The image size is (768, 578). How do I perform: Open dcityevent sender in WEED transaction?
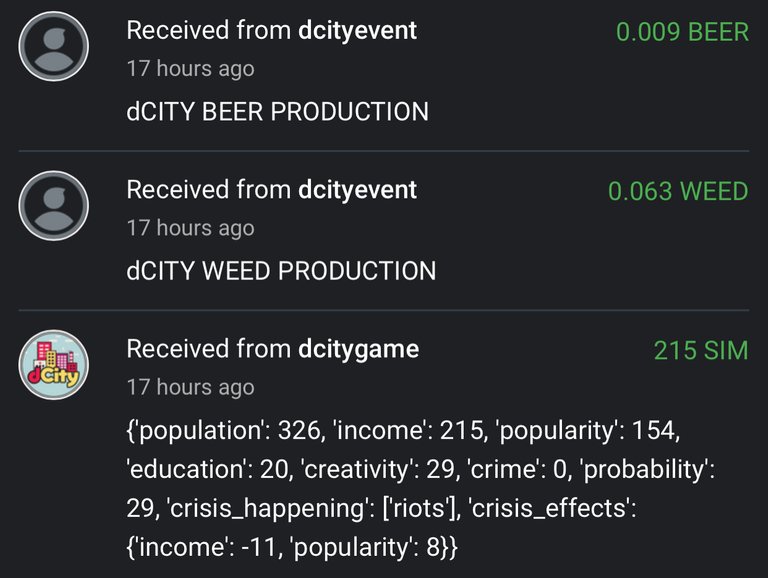pyautogui.click(x=358, y=190)
